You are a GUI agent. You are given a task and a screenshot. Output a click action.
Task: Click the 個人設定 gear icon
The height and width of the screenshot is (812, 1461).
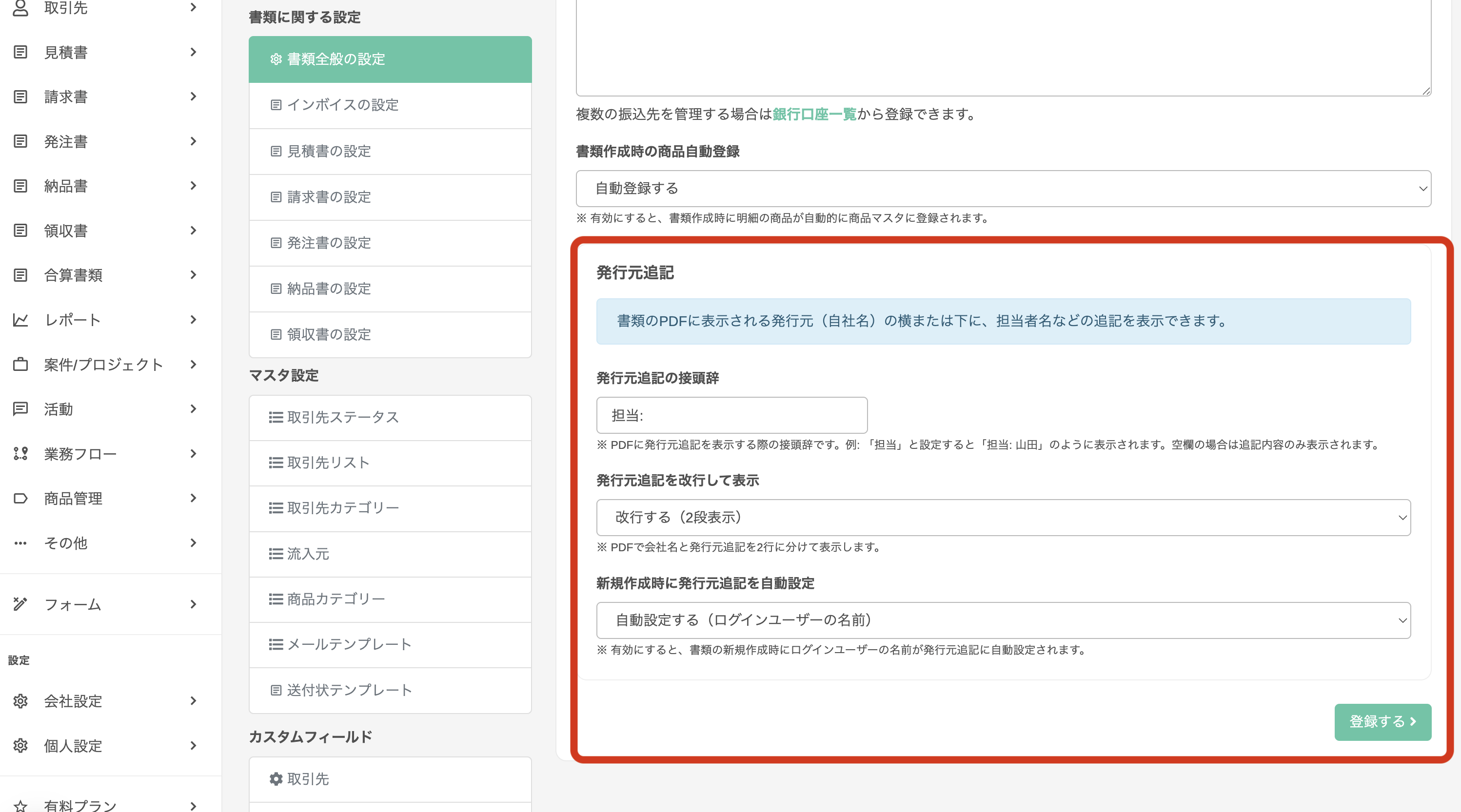[20, 745]
